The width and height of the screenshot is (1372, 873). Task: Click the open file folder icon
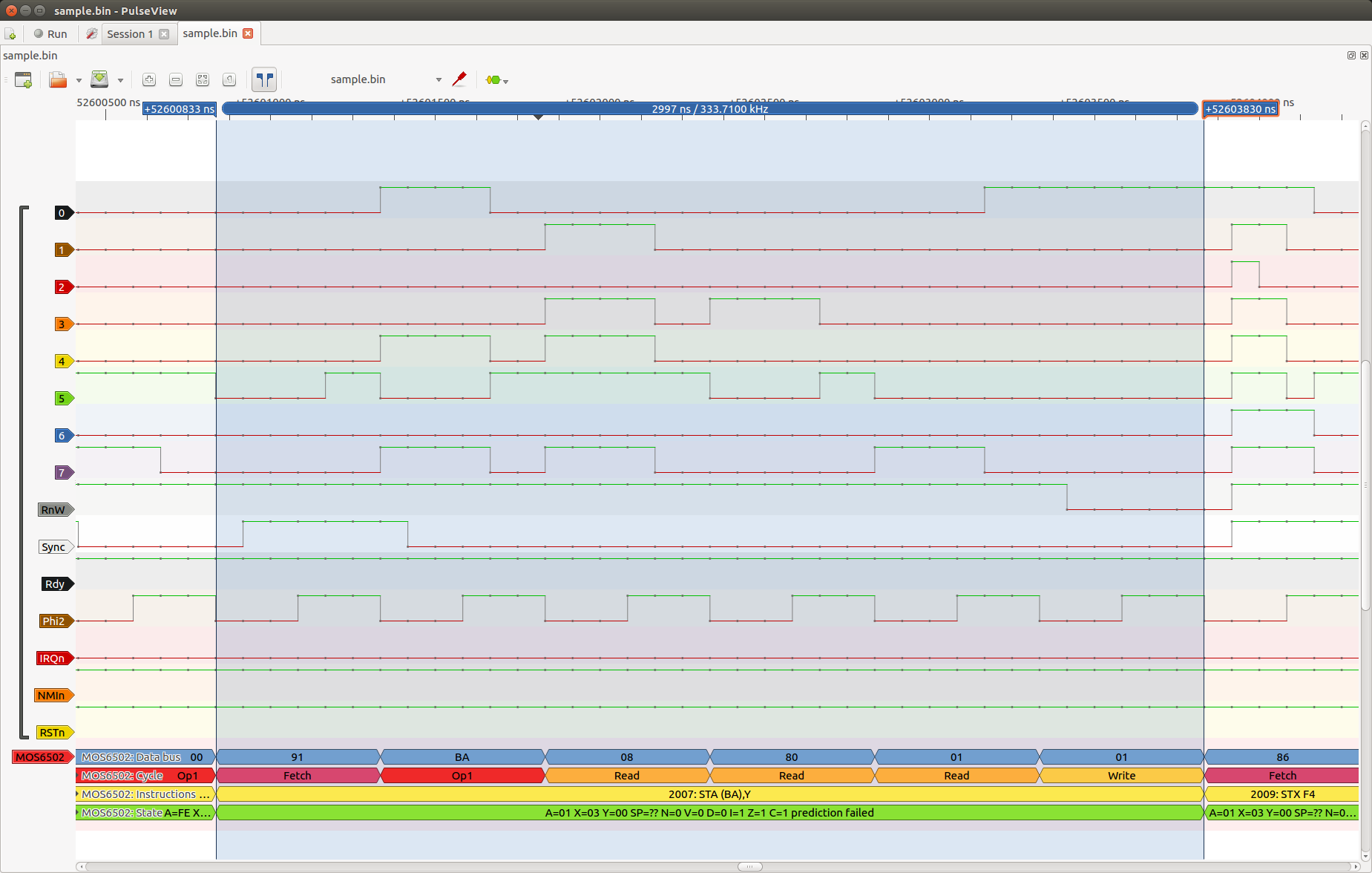[57, 80]
